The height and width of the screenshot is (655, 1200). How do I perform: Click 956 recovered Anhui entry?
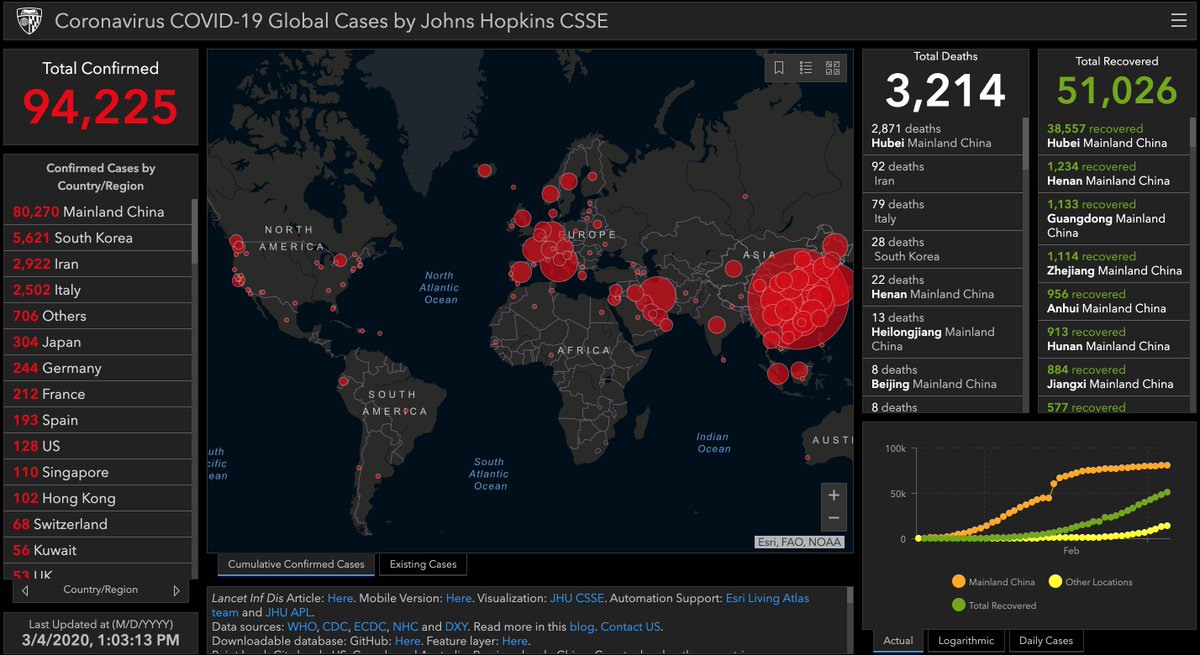click(x=1113, y=302)
